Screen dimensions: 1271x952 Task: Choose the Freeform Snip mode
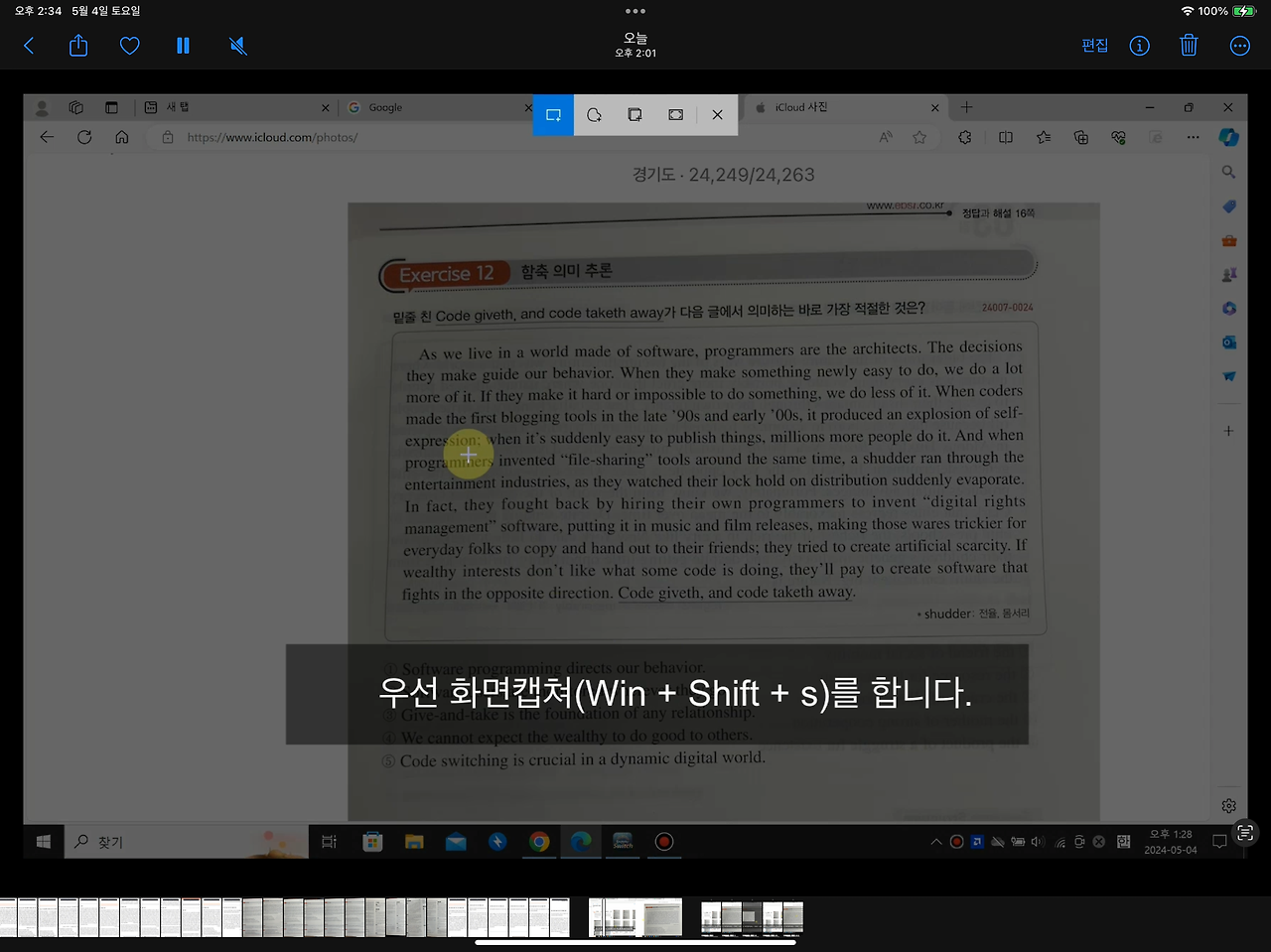pos(594,115)
